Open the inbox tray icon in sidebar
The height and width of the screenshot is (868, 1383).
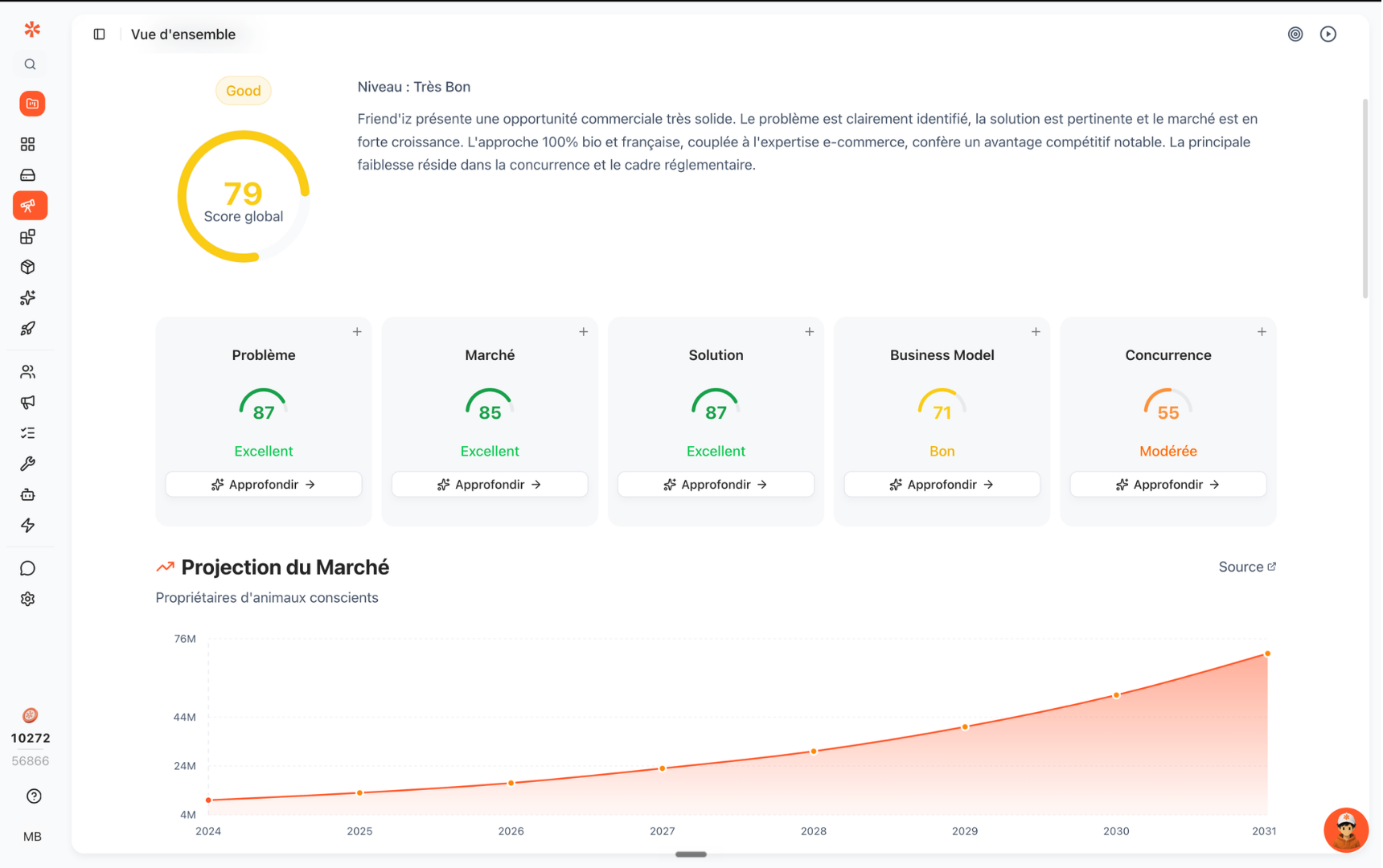click(x=28, y=174)
